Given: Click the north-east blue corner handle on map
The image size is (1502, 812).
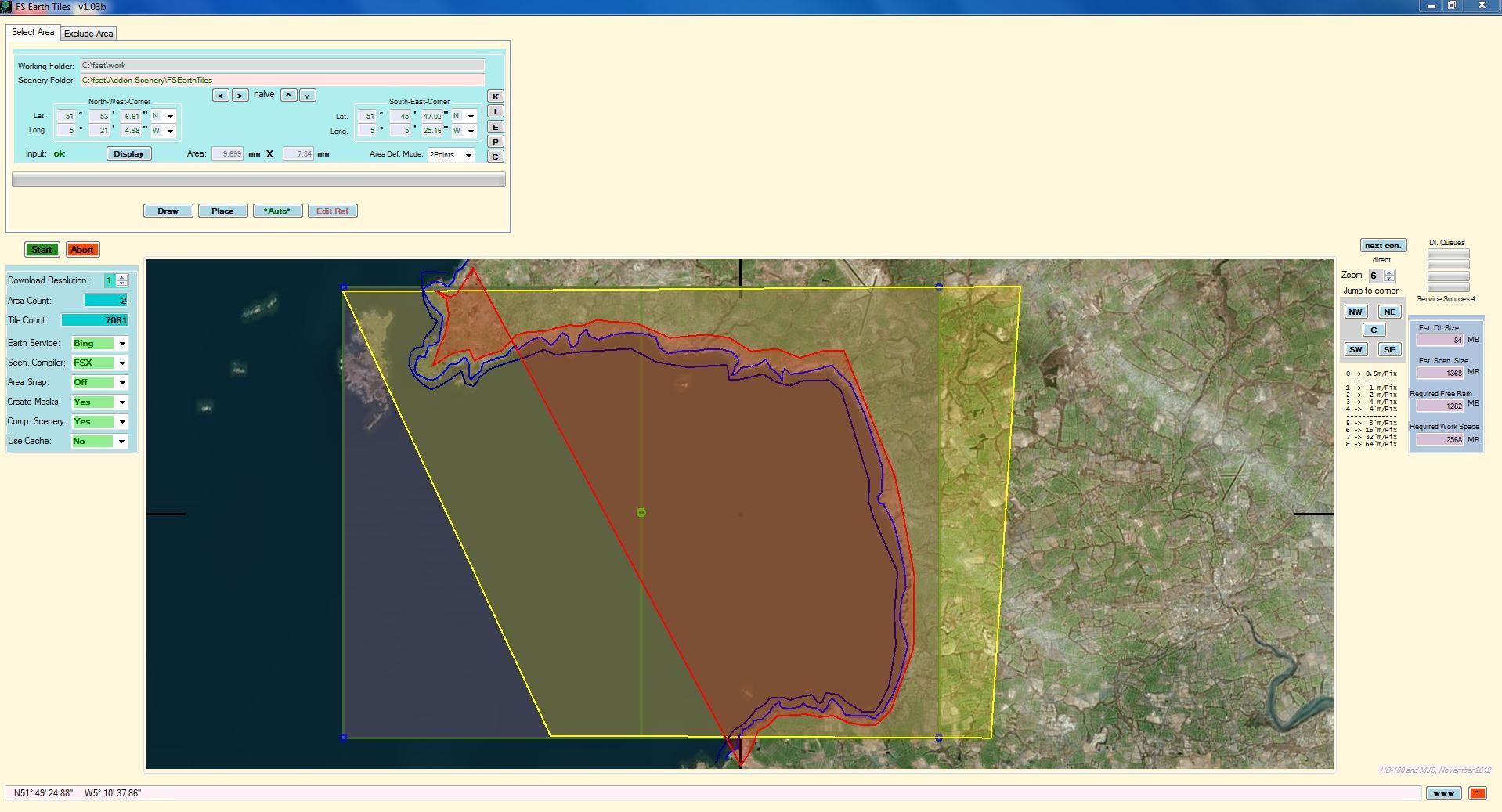Looking at the screenshot, I should (939, 287).
